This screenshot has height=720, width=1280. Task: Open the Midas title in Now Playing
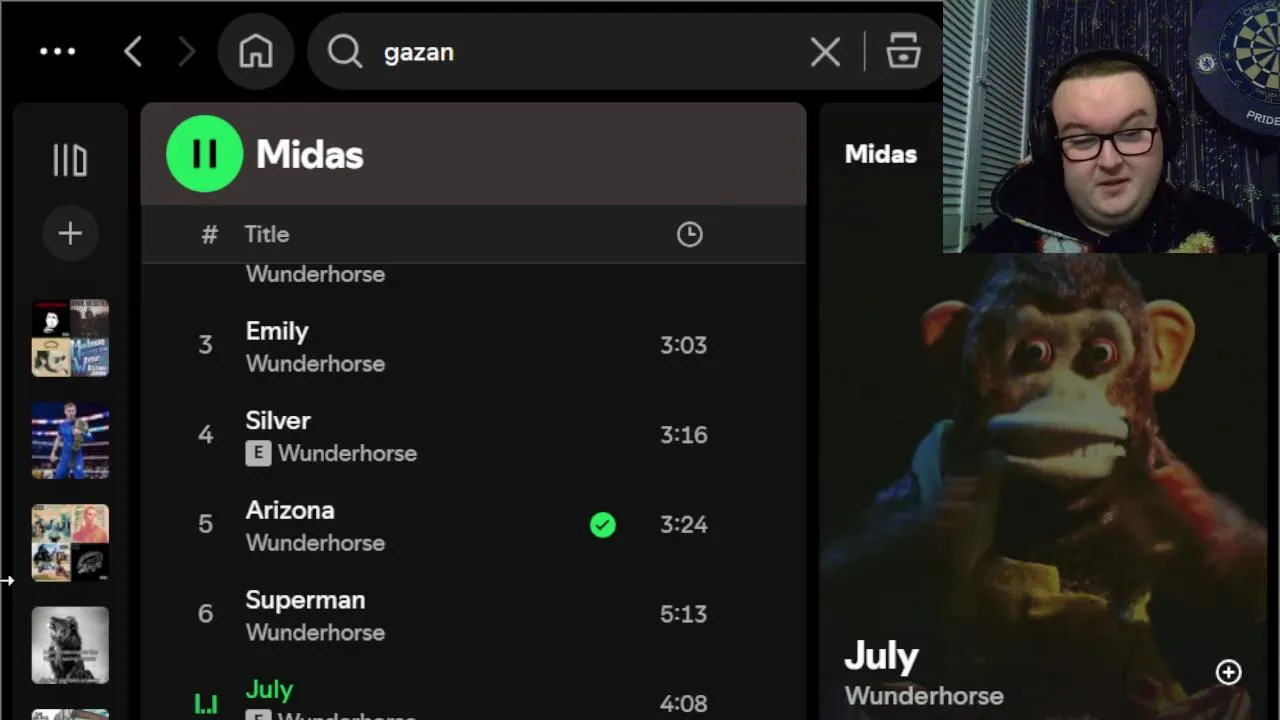click(x=881, y=154)
